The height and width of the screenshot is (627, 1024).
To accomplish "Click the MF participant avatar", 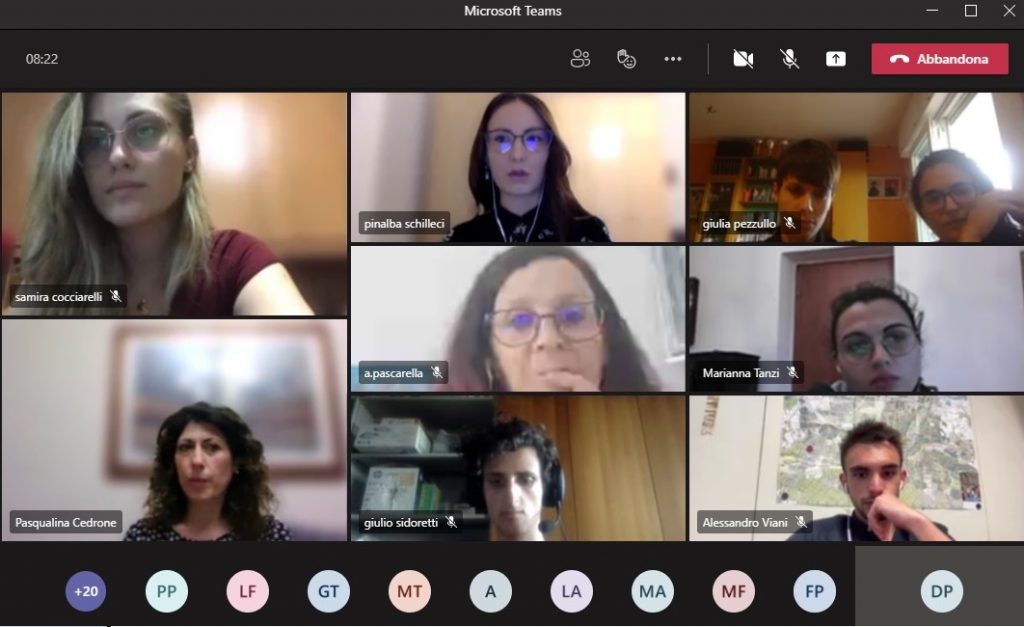I will [733, 591].
